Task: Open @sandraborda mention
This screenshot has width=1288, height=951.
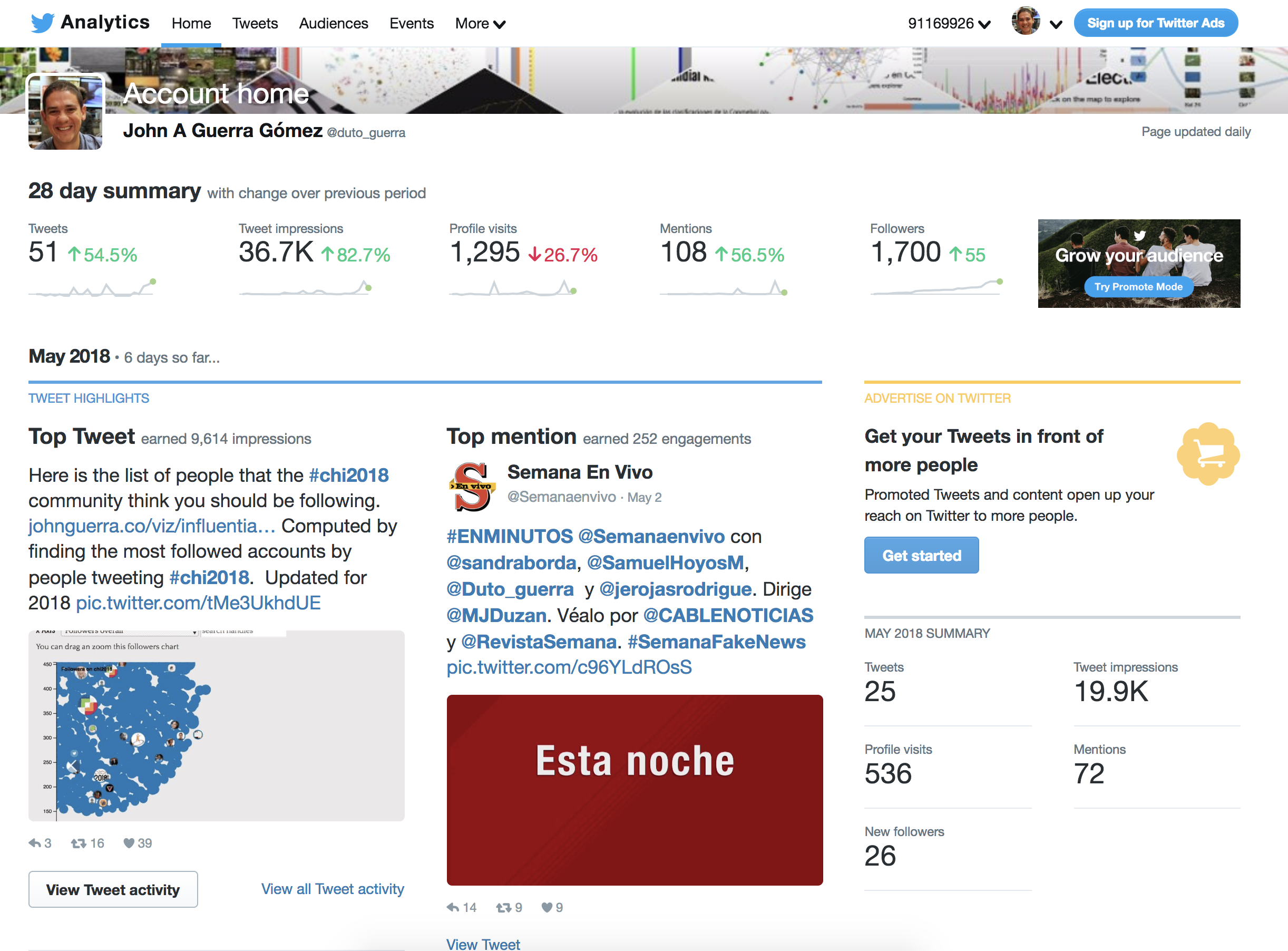Action: pyautogui.click(x=512, y=562)
